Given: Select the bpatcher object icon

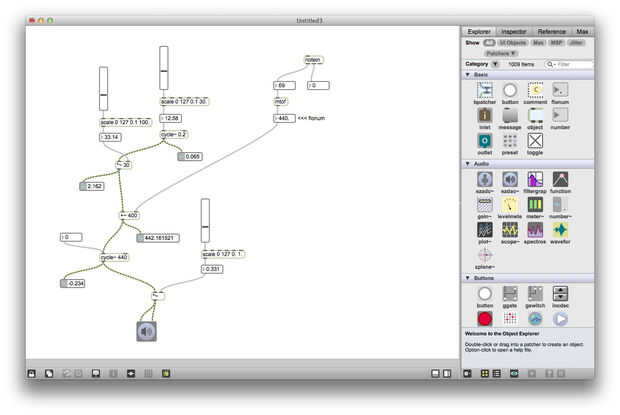Looking at the screenshot, I should [484, 90].
